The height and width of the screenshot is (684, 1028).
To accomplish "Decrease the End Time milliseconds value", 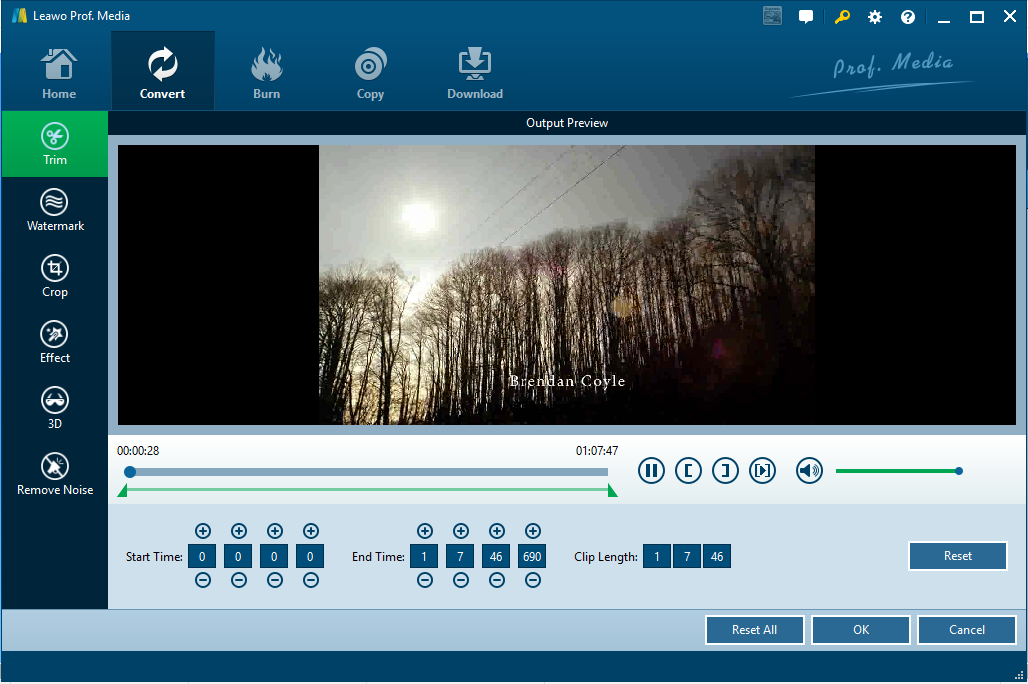I will click(533, 581).
